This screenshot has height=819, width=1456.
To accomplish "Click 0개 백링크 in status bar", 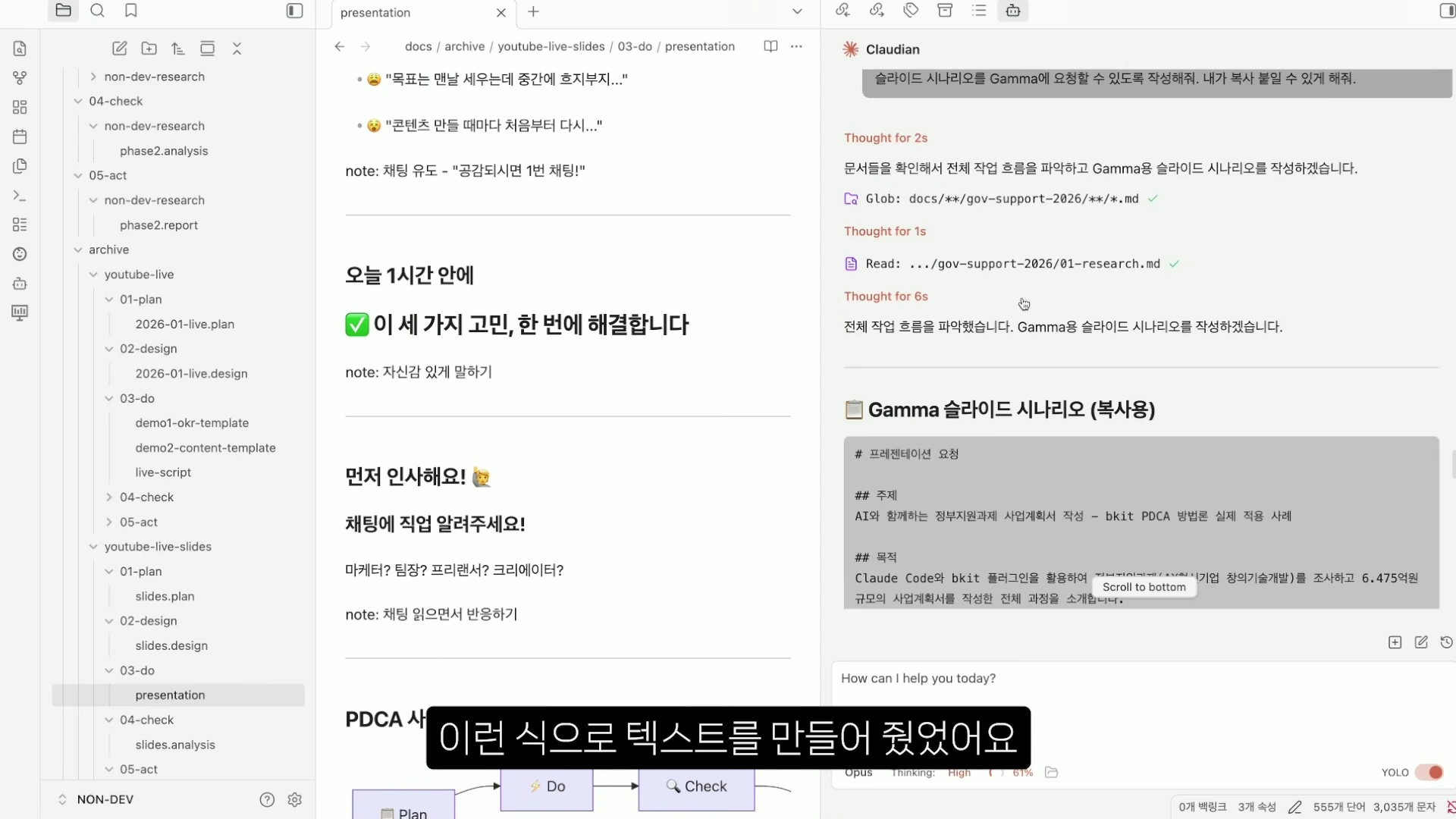I will pyautogui.click(x=1202, y=807).
